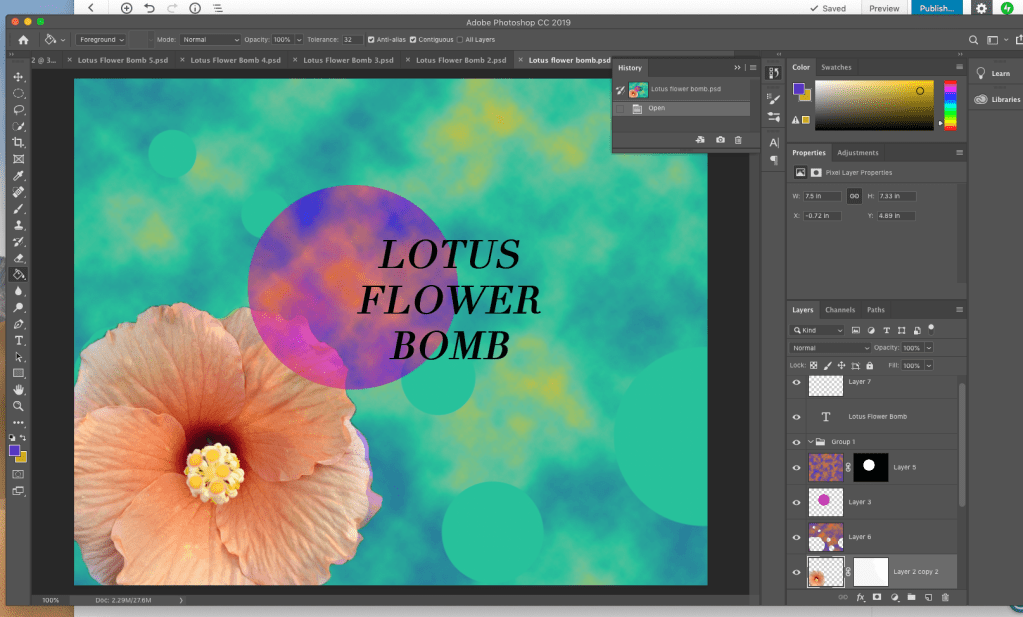The width and height of the screenshot is (1023, 617).
Task: Open the layer blend mode Normal dropdown
Action: pos(830,348)
